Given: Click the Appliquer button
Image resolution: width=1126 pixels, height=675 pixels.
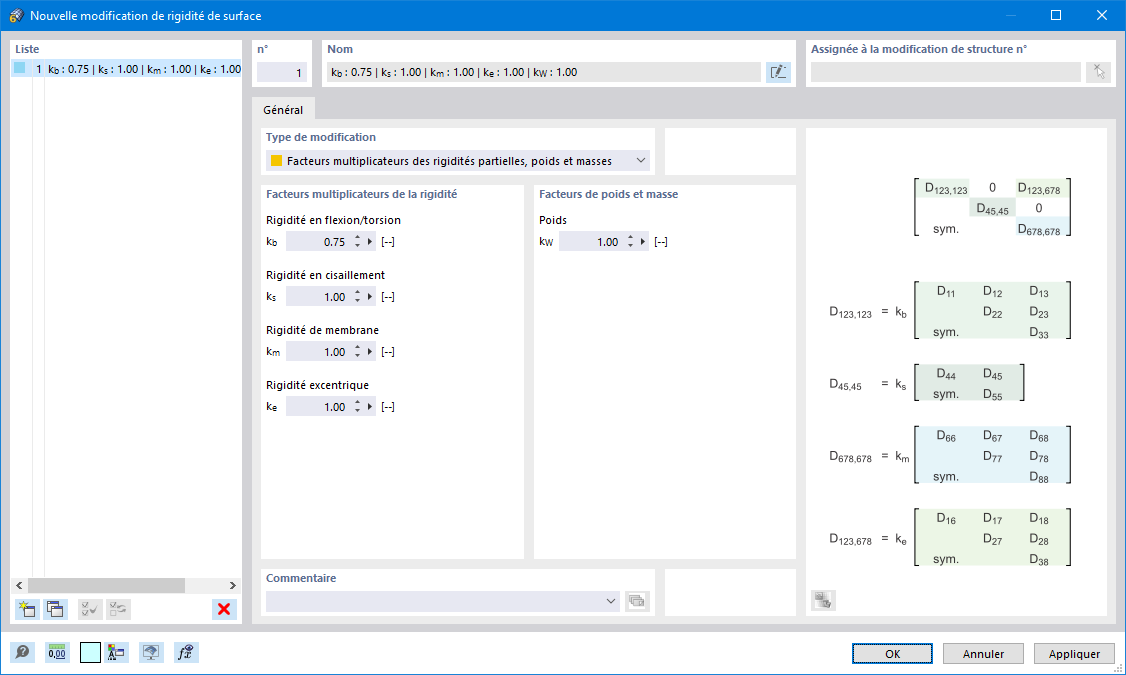Looking at the screenshot, I should click(x=1074, y=653).
